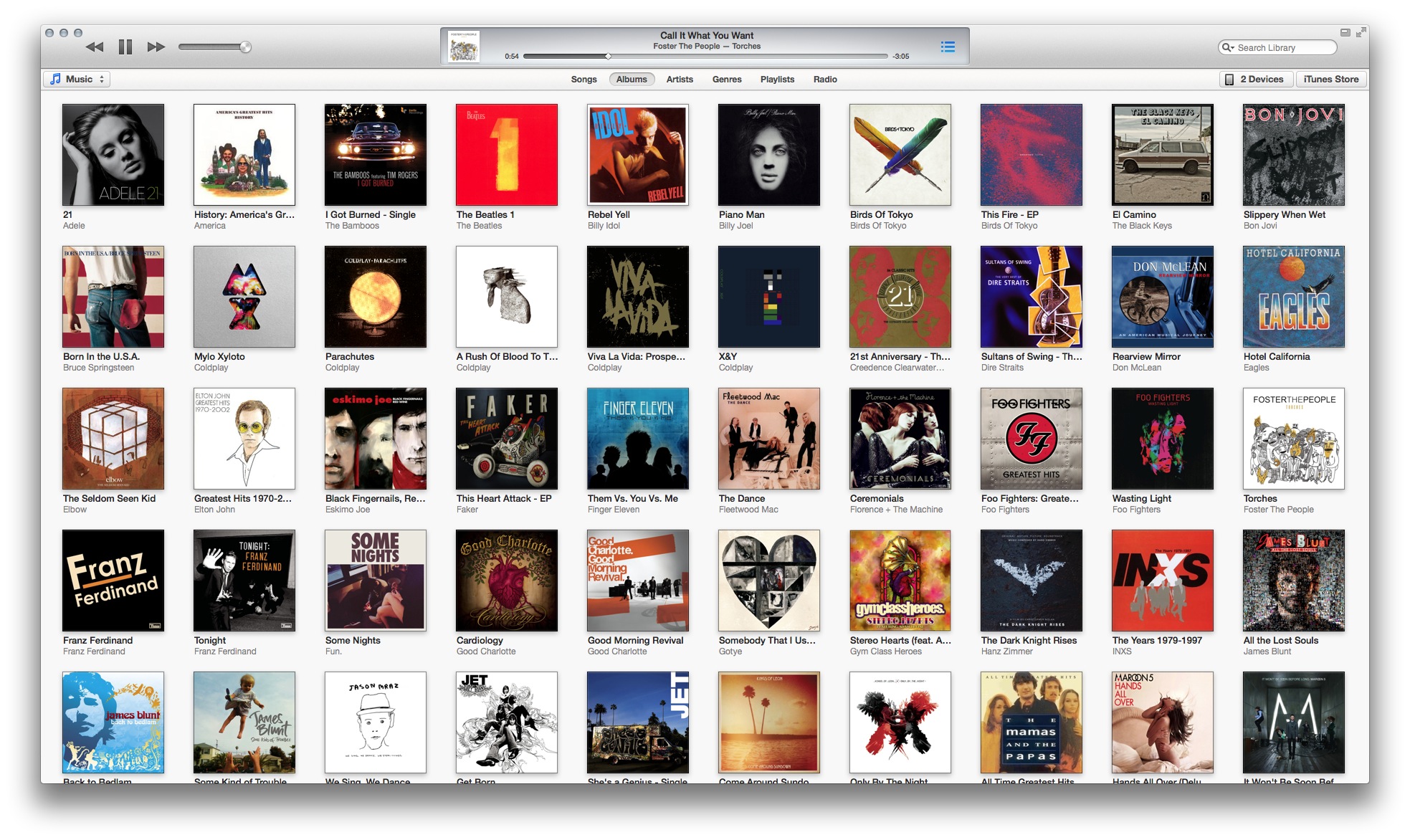Open Born In the U.S.A. album
Viewport: 1410px width, 840px height.
pyautogui.click(x=113, y=297)
